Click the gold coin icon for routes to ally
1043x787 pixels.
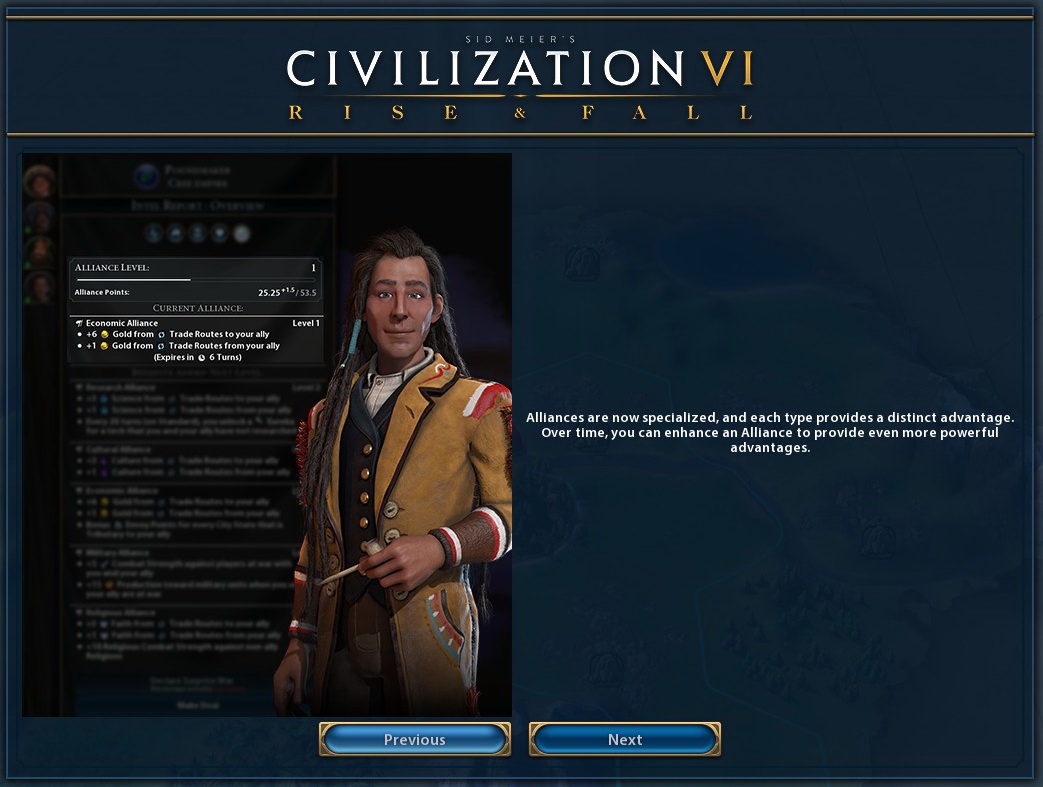[104, 335]
